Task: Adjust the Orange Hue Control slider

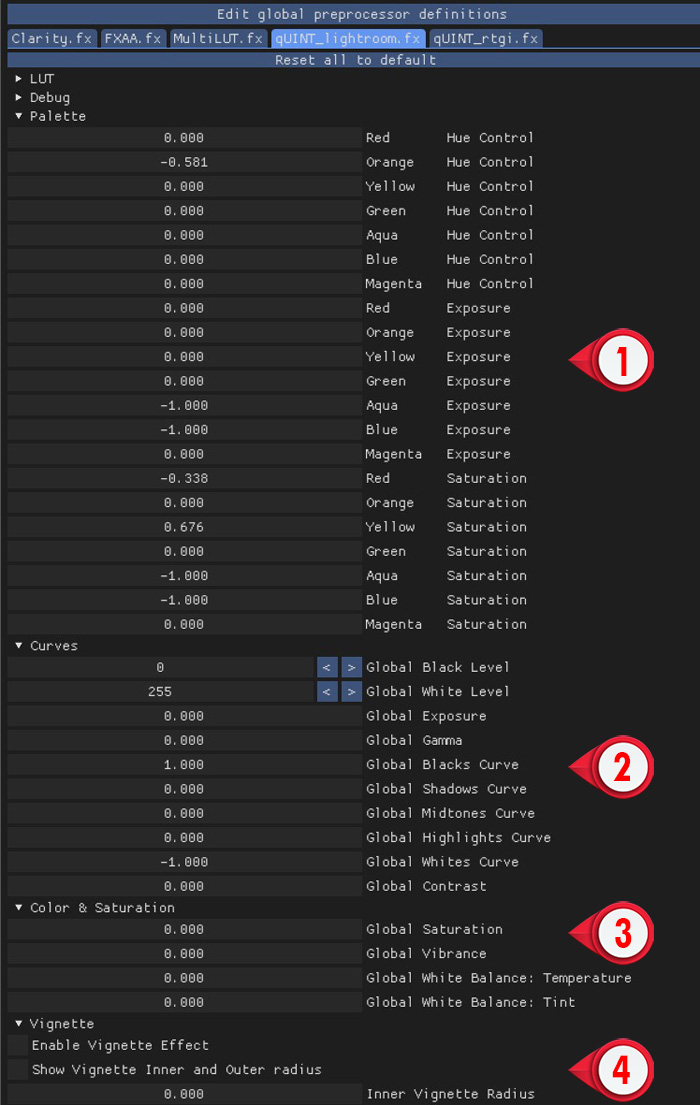Action: (x=185, y=161)
